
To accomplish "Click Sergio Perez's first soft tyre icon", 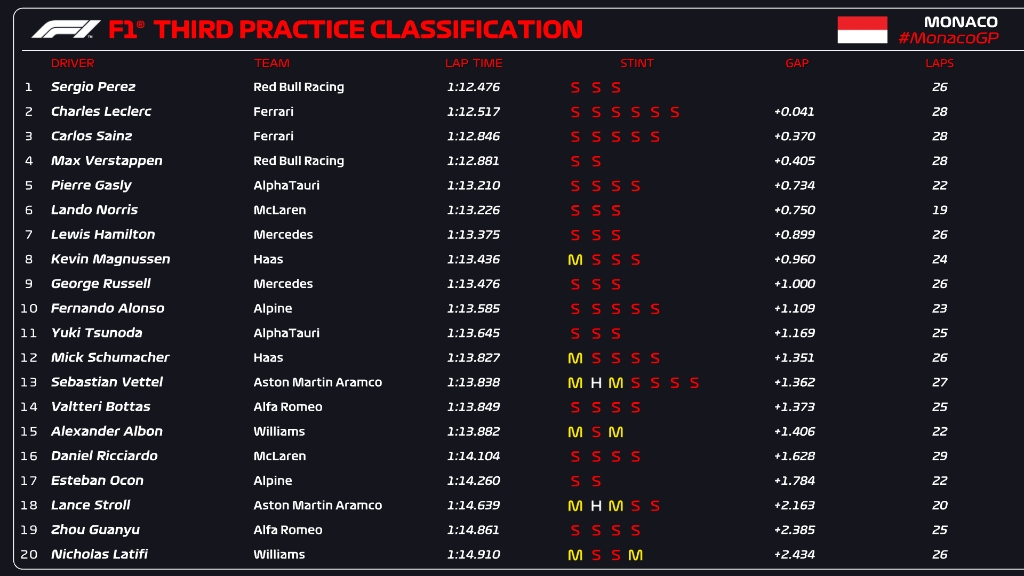I will coord(575,88).
